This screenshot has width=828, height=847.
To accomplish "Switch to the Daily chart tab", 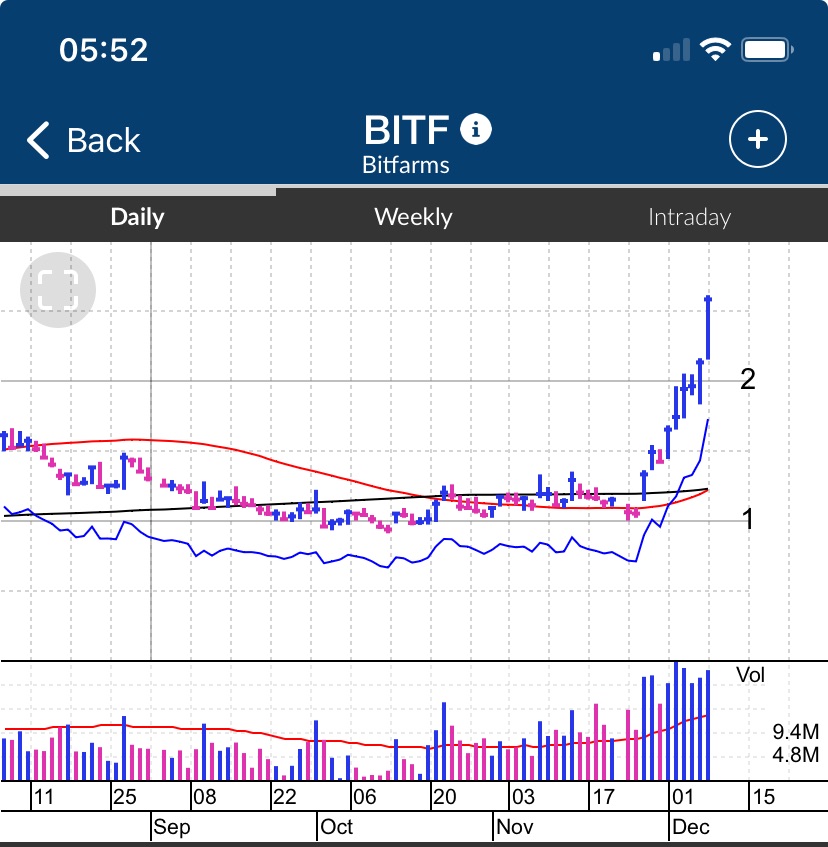I will click(x=137, y=217).
